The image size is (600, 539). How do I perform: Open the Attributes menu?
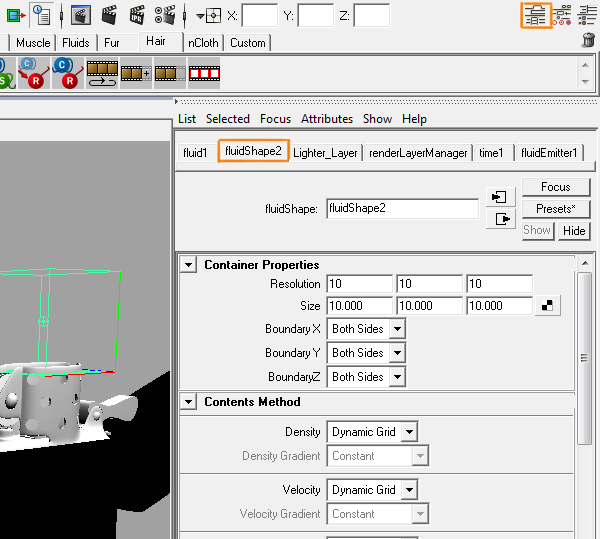tap(327, 119)
